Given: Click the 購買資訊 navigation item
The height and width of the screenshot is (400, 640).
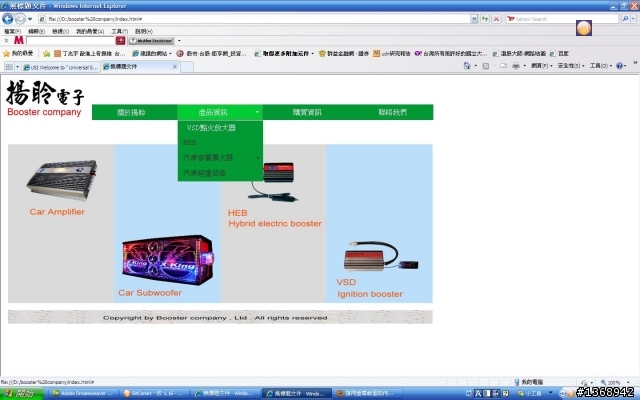Looking at the screenshot, I should (307, 112).
